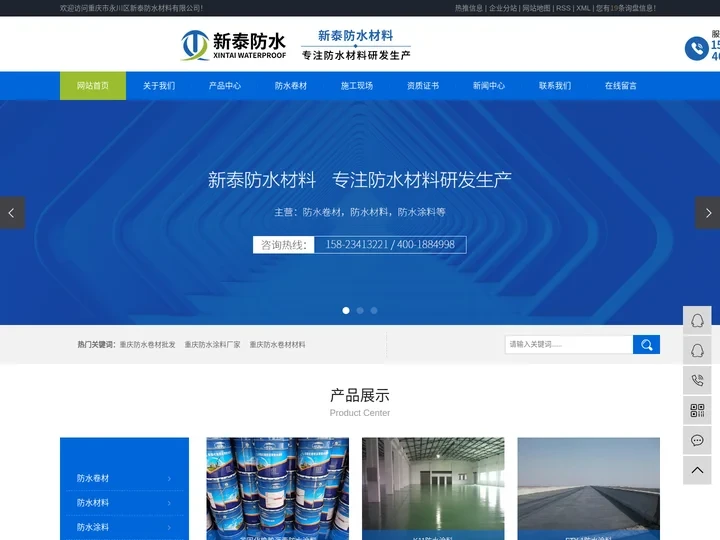This screenshot has height=540, width=720.
Task: Open 资质证书 nav item
Action: coord(423,86)
